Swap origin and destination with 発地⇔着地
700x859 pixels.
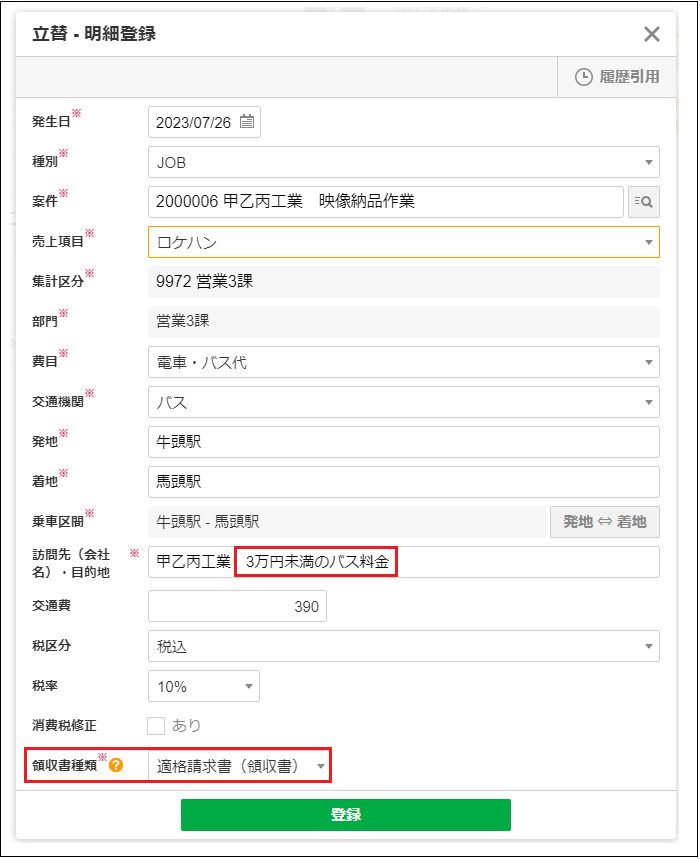point(604,521)
